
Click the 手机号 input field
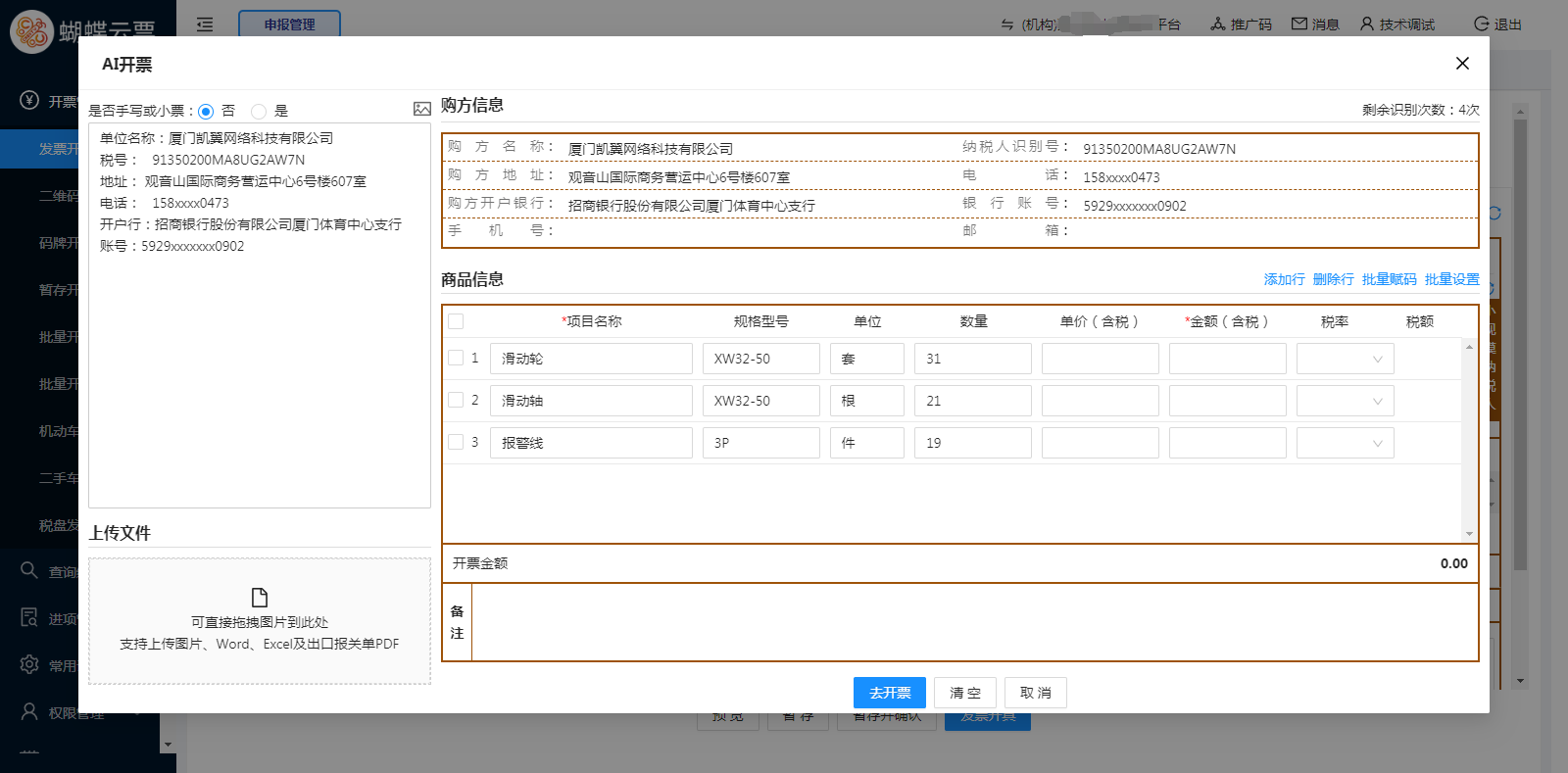[x=759, y=231]
